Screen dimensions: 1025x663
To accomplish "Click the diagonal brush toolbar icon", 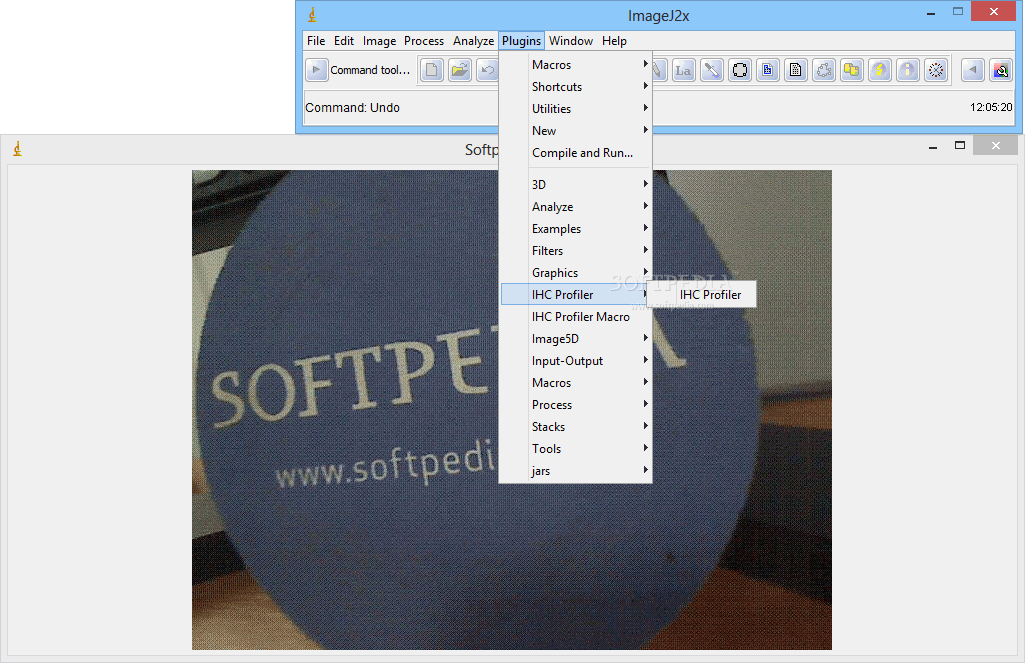I will tap(712, 70).
